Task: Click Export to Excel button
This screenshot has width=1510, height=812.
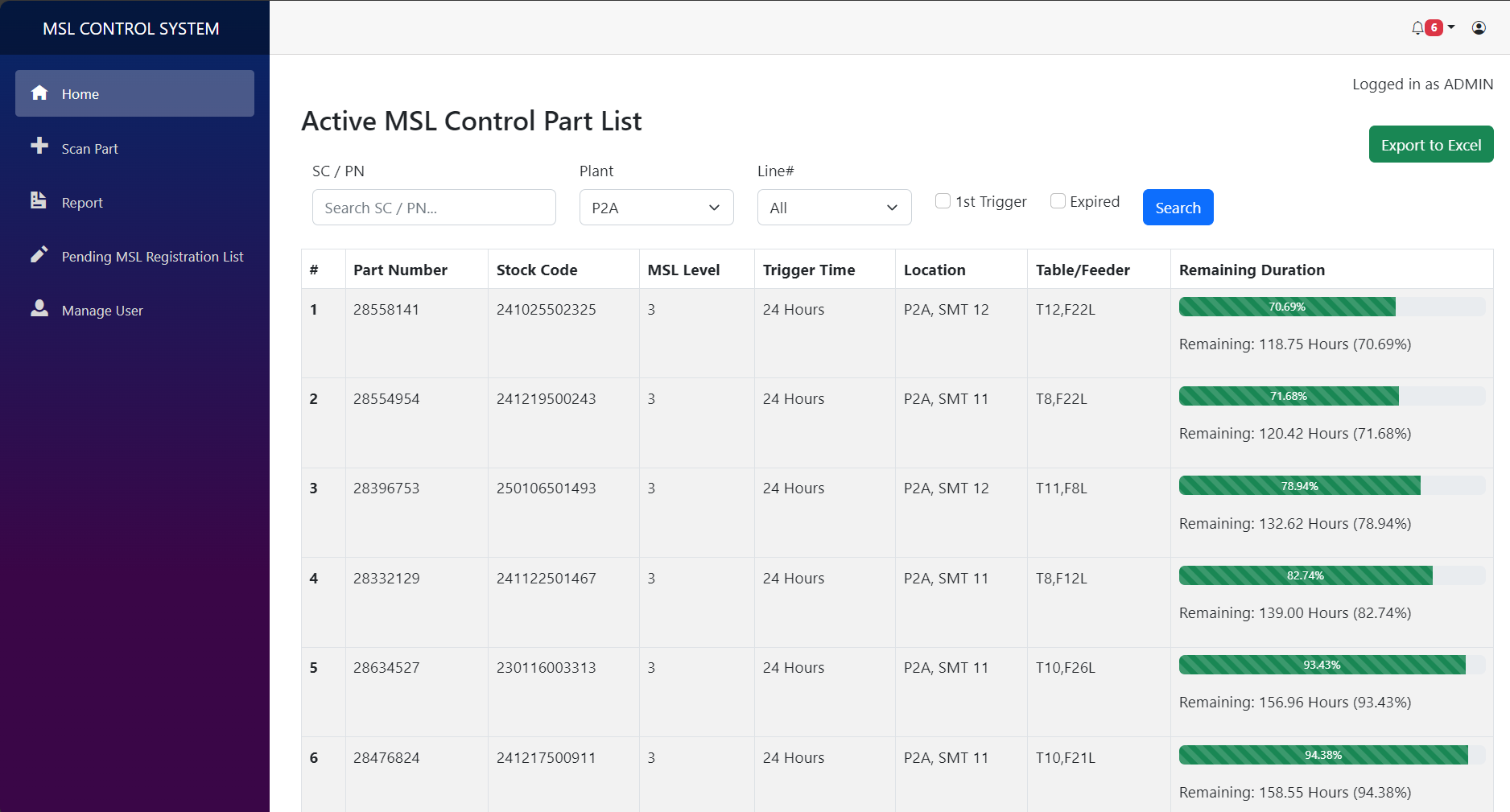Action: [1430, 145]
